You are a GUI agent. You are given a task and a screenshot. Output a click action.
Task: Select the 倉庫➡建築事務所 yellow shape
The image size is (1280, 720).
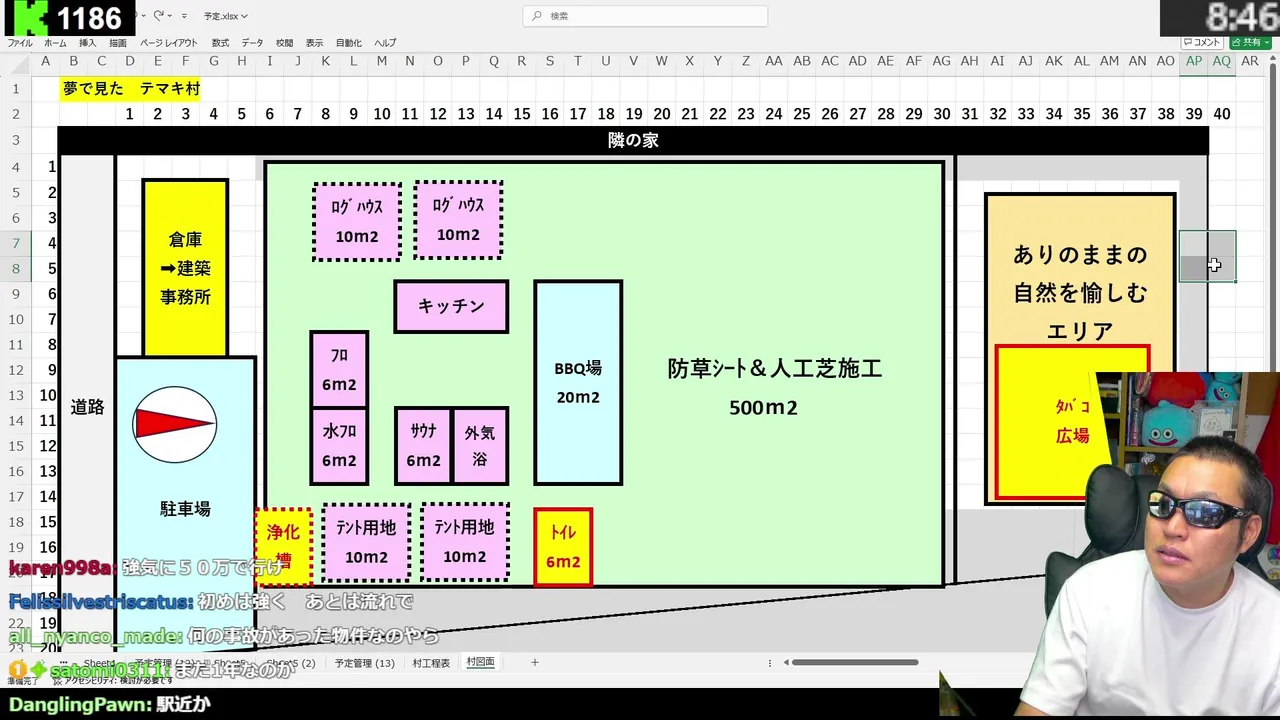pos(185,268)
